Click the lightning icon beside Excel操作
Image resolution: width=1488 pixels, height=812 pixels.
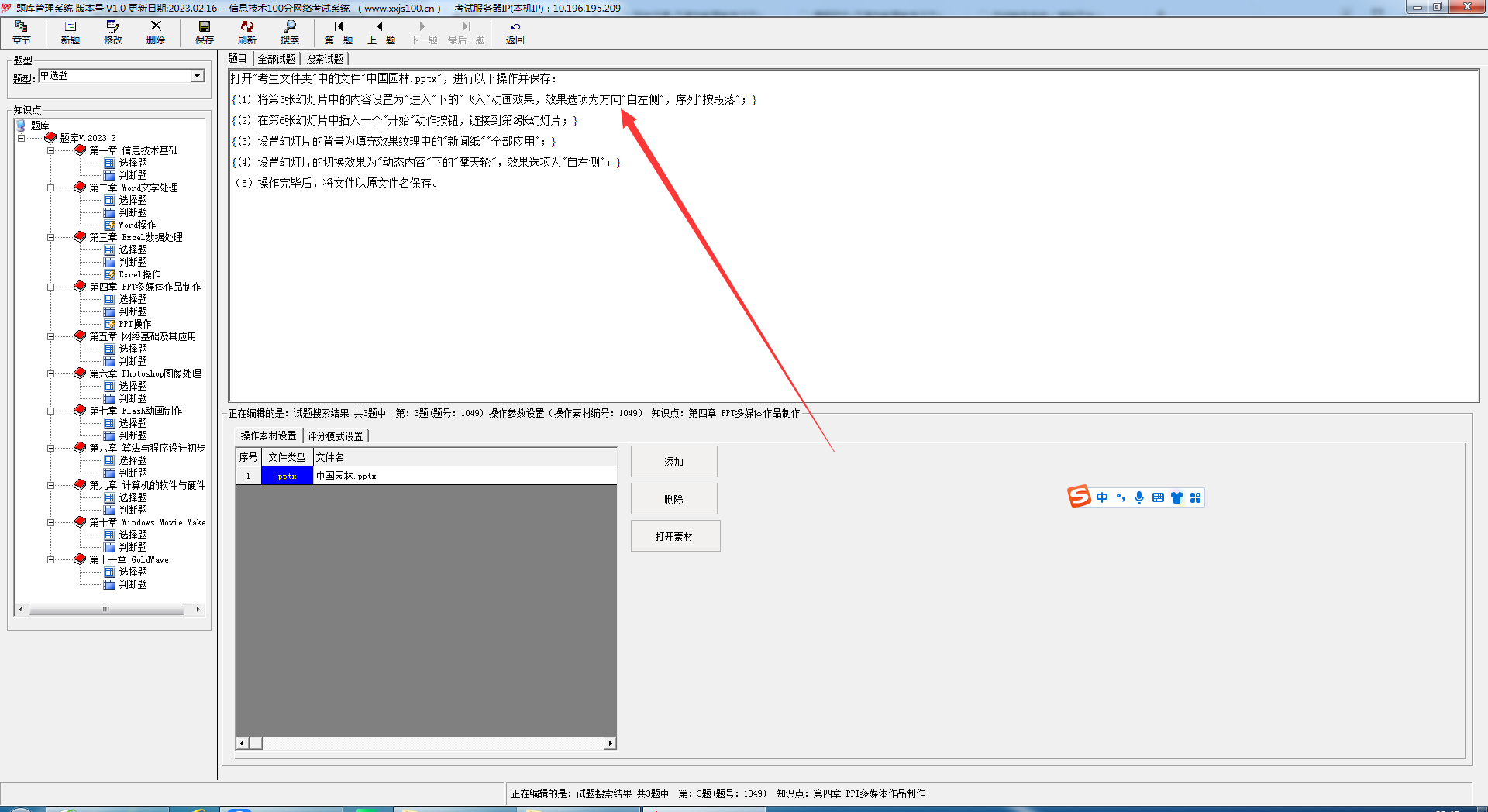click(x=110, y=274)
